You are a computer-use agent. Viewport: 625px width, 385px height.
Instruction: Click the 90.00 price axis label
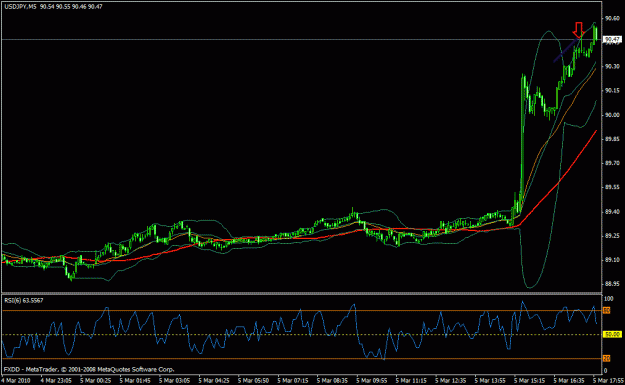(612, 115)
